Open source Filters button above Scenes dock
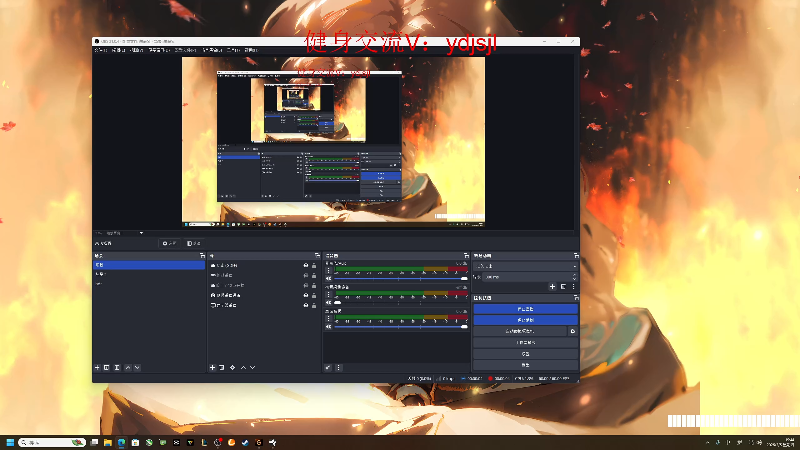The width and height of the screenshot is (800, 450). coord(194,243)
